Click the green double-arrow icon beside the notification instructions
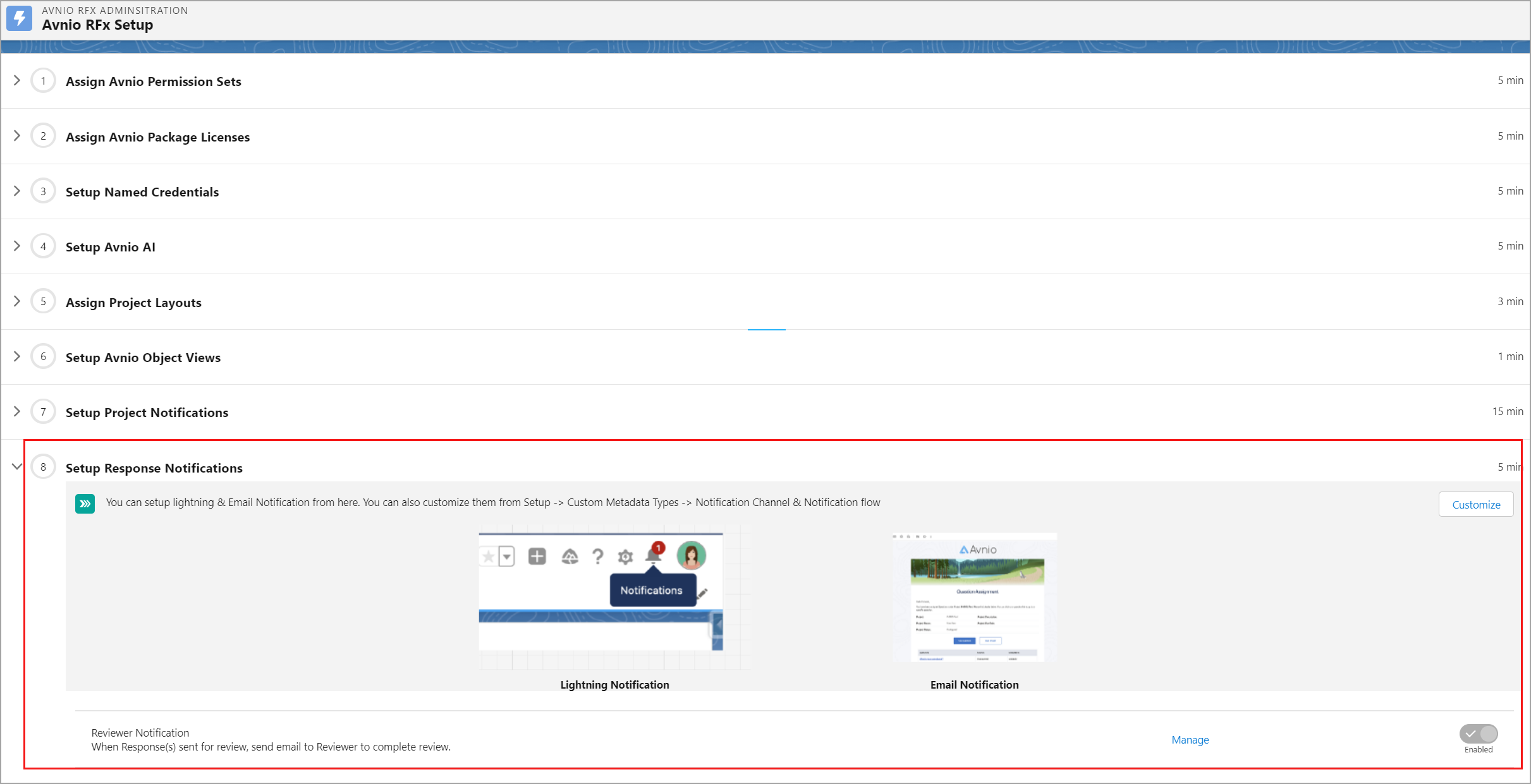The image size is (1531, 784). coord(85,504)
